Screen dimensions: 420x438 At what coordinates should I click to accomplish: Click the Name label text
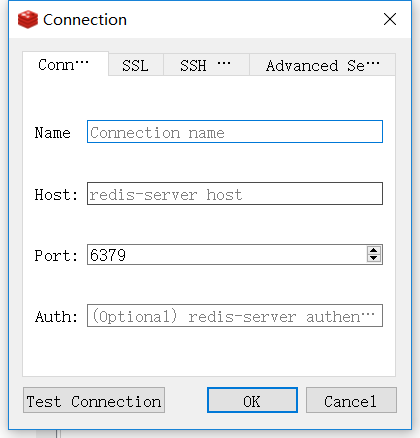click(53, 133)
